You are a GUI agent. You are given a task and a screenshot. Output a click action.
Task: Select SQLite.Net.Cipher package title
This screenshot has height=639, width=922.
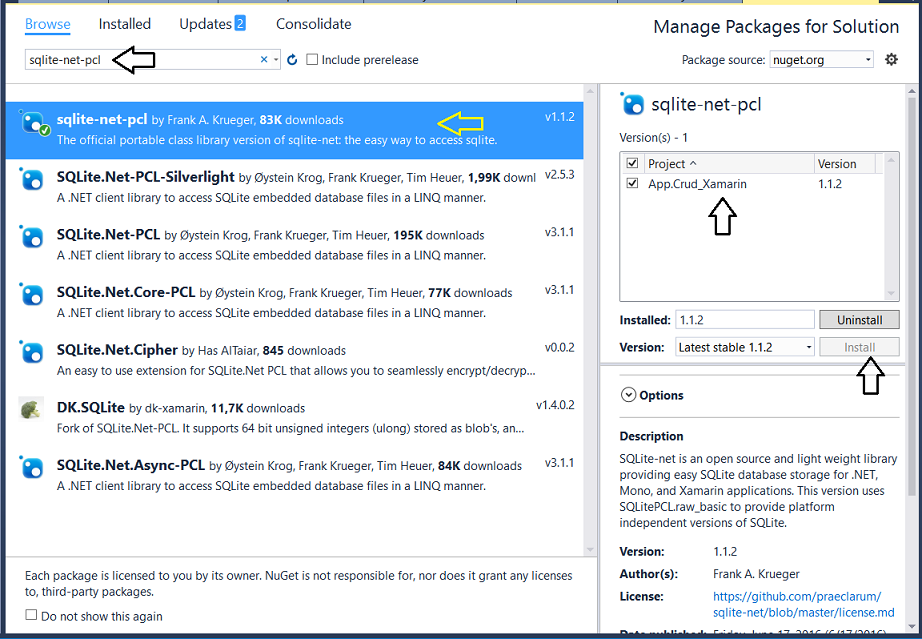[x=117, y=350]
